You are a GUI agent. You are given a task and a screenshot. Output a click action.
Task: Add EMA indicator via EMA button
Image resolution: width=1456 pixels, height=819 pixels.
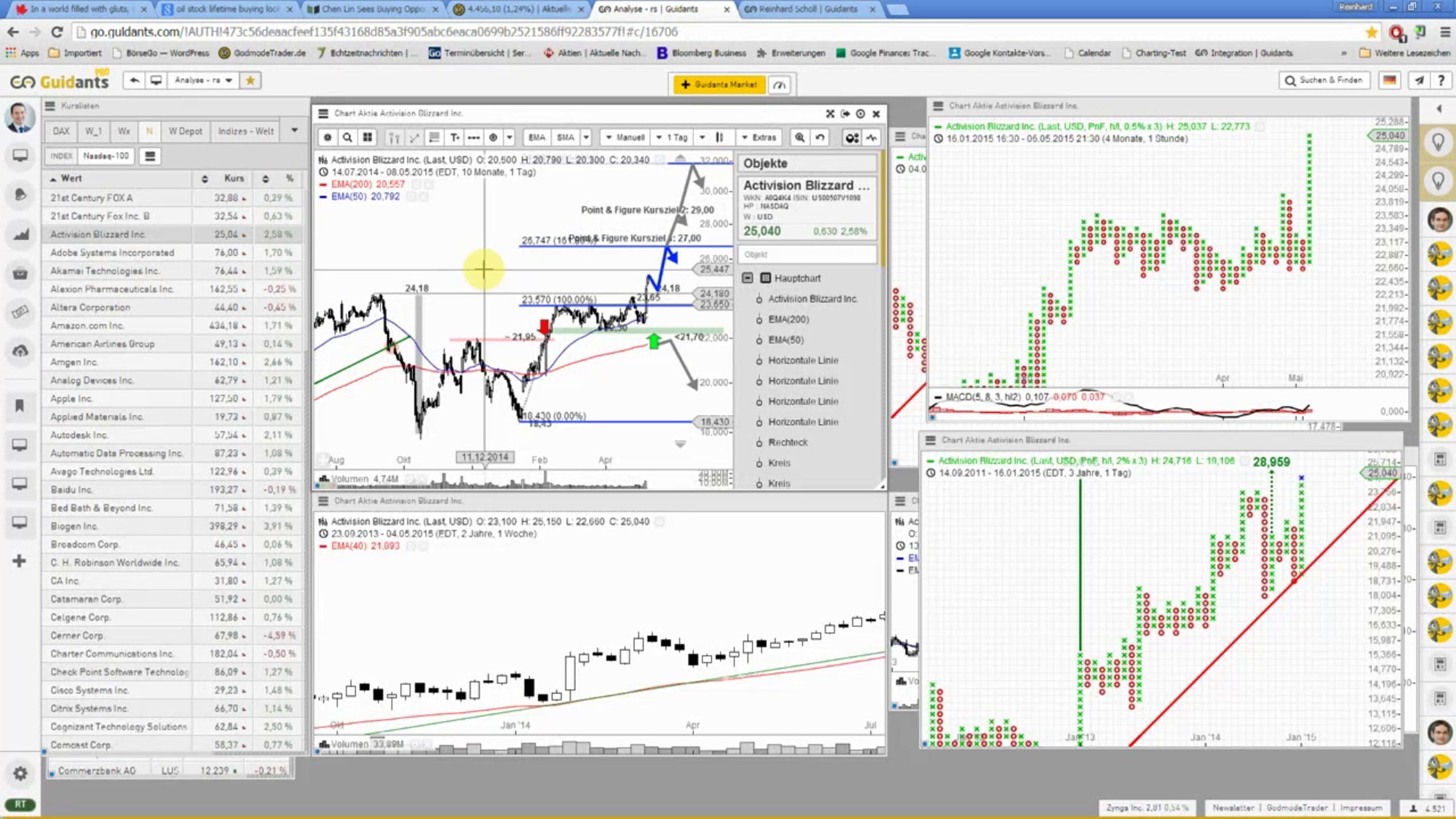(x=536, y=138)
